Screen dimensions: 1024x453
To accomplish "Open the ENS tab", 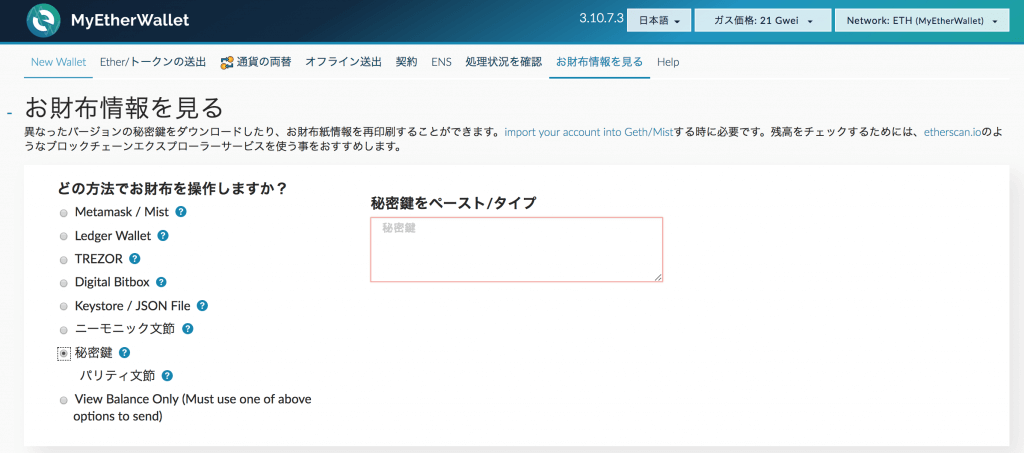I will click(x=441, y=62).
